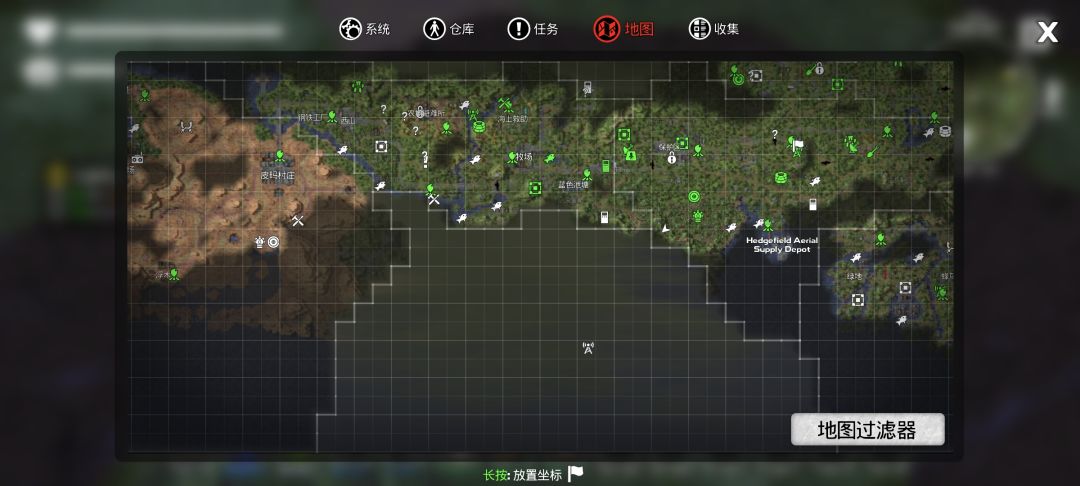1080x486 pixels.
Task: Open the 系统 system tab
Action: pos(364,29)
